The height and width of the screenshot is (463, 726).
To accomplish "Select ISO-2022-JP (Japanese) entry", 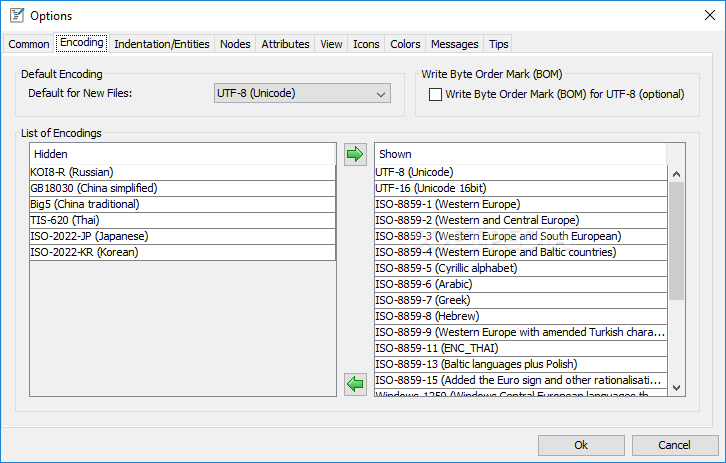I will [x=182, y=236].
